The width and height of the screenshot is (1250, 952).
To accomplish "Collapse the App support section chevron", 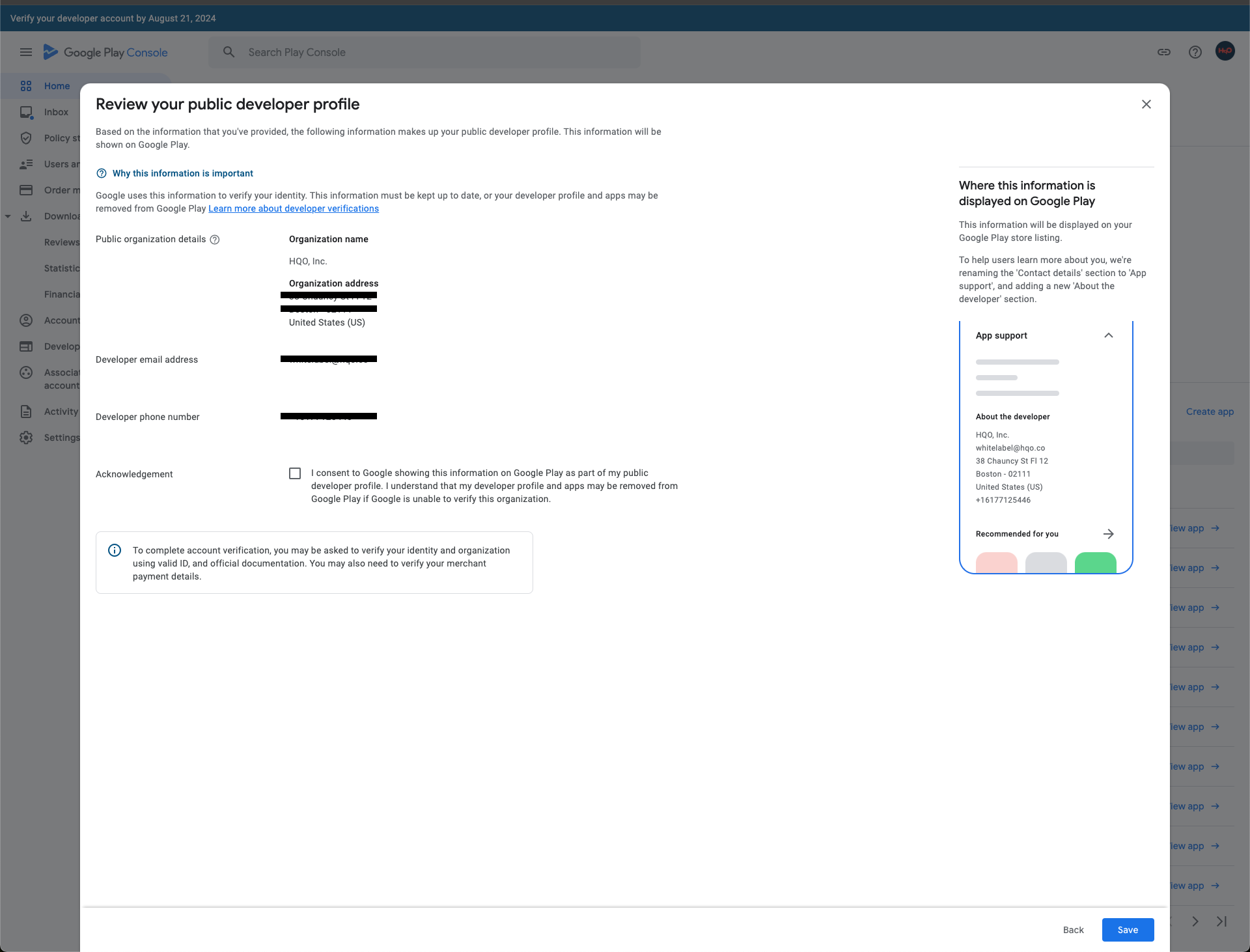I will (1109, 335).
